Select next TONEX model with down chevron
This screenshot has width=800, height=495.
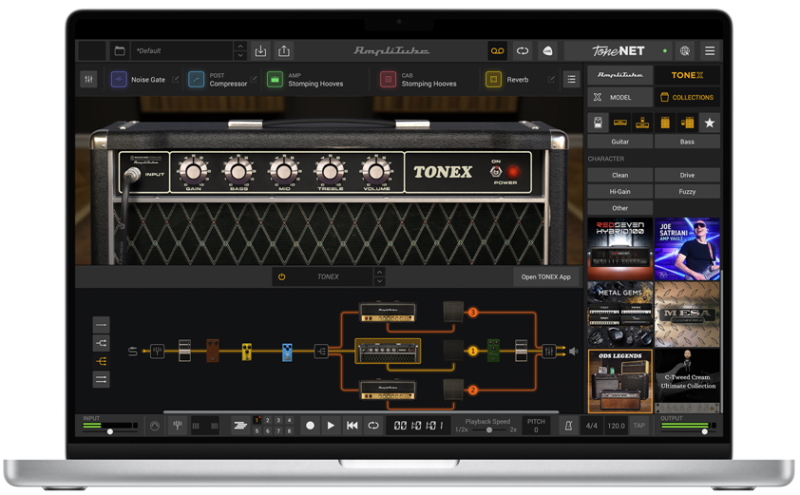[380, 282]
